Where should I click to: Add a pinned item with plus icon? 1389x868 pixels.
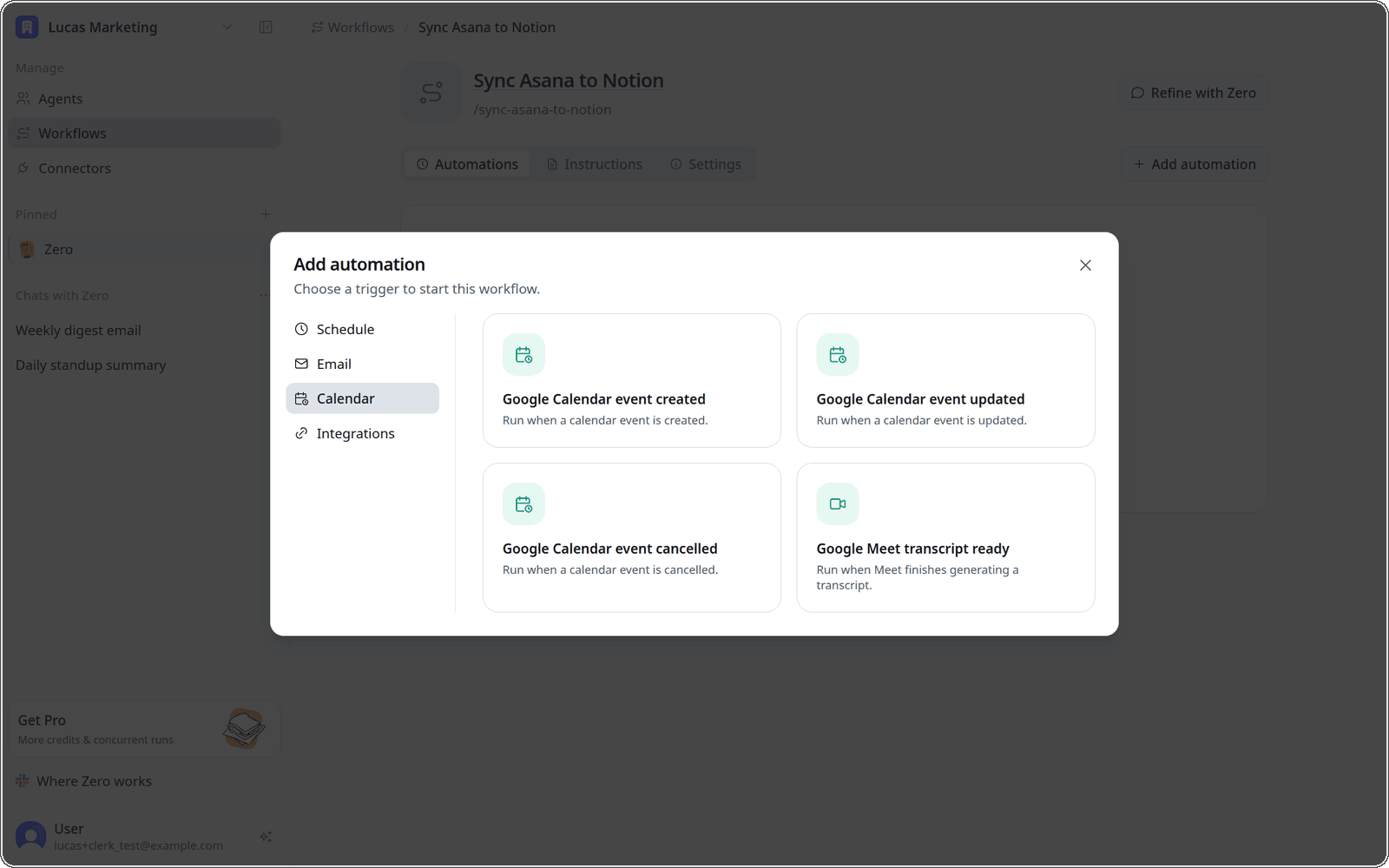pos(266,214)
